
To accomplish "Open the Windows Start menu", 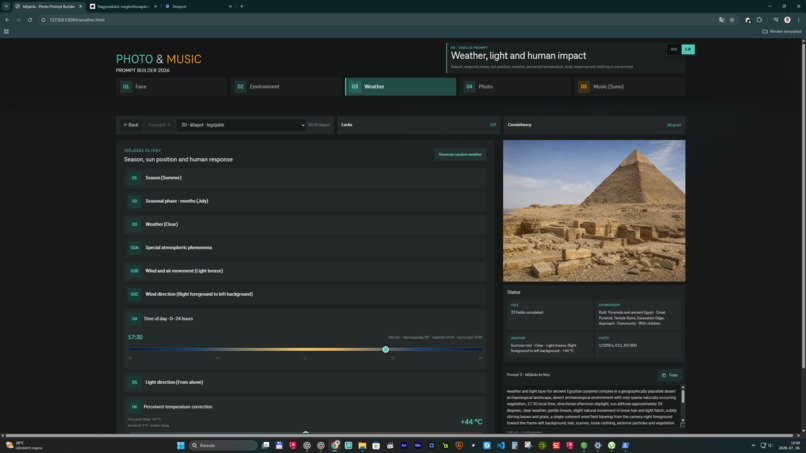I will pos(180,445).
